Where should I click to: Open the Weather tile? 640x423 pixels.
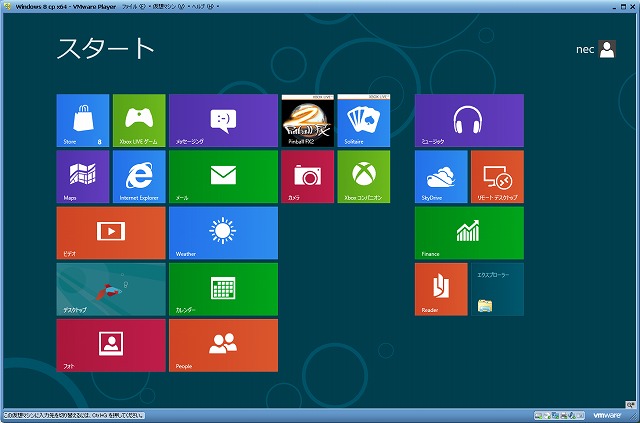point(223,233)
